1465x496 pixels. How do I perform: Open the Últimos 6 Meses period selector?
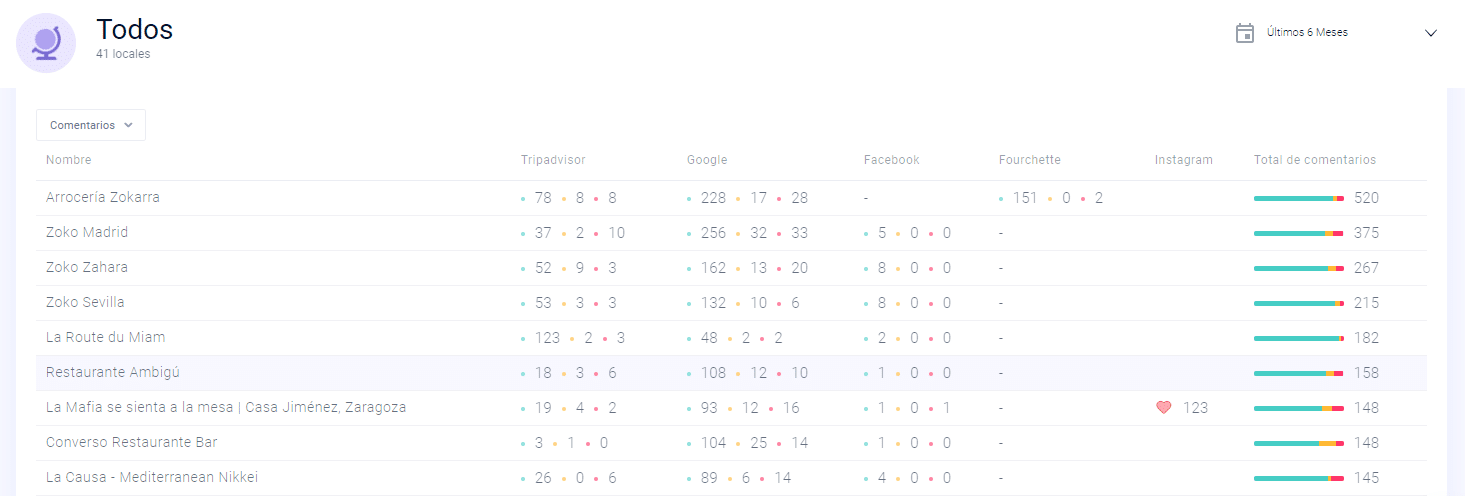pyautogui.click(x=1337, y=33)
